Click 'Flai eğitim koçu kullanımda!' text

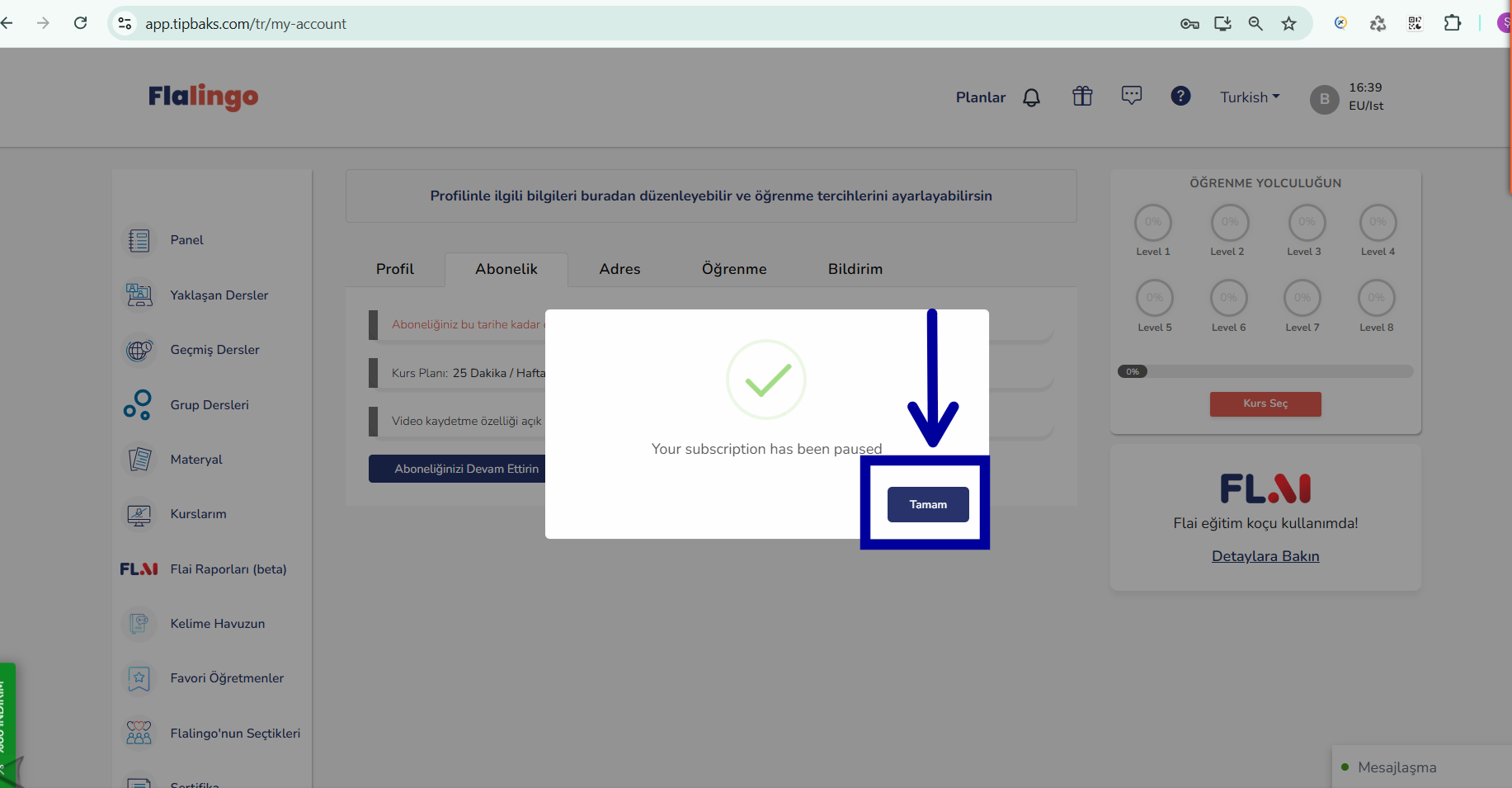pos(1265,523)
